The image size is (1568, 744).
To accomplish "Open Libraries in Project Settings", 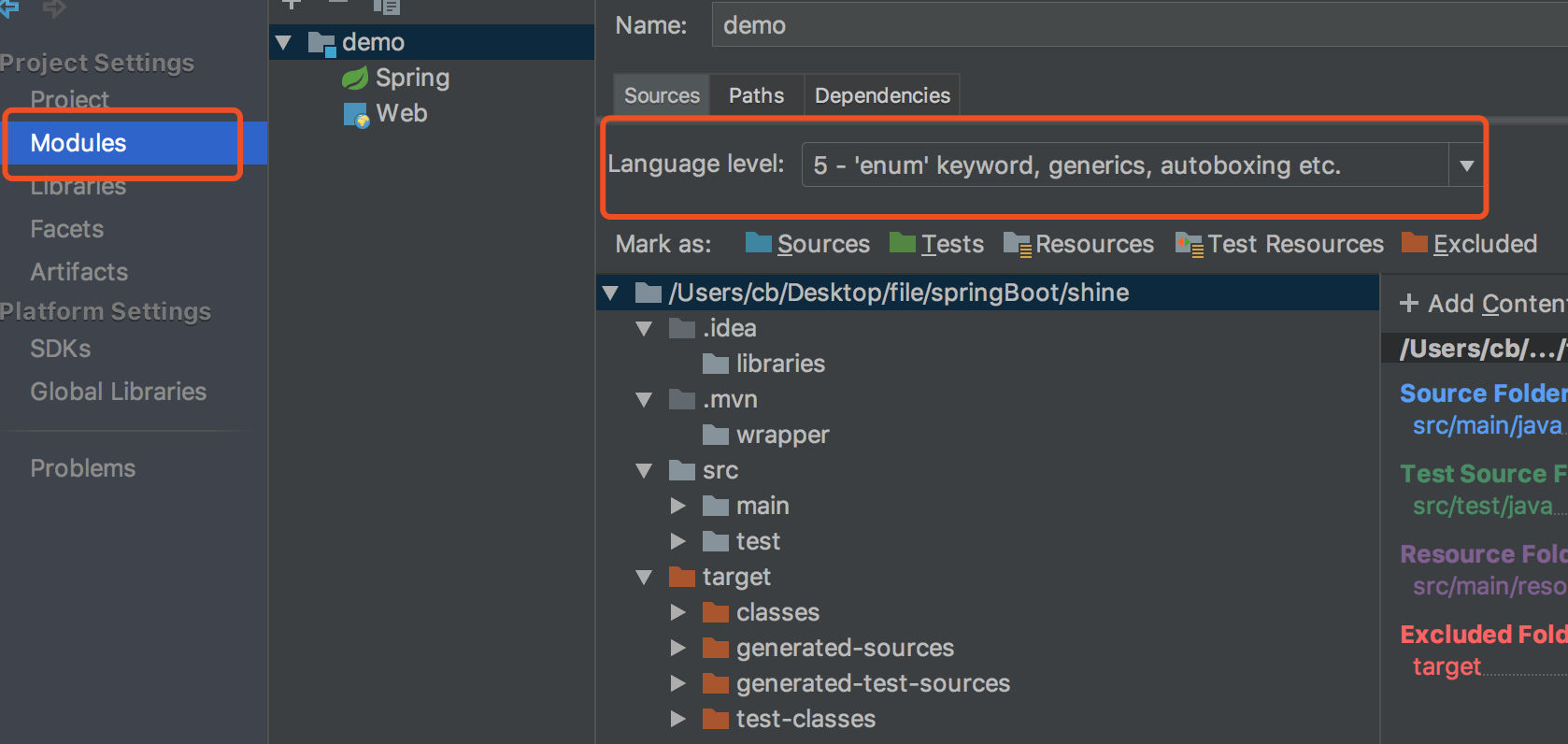I will 78,187.
